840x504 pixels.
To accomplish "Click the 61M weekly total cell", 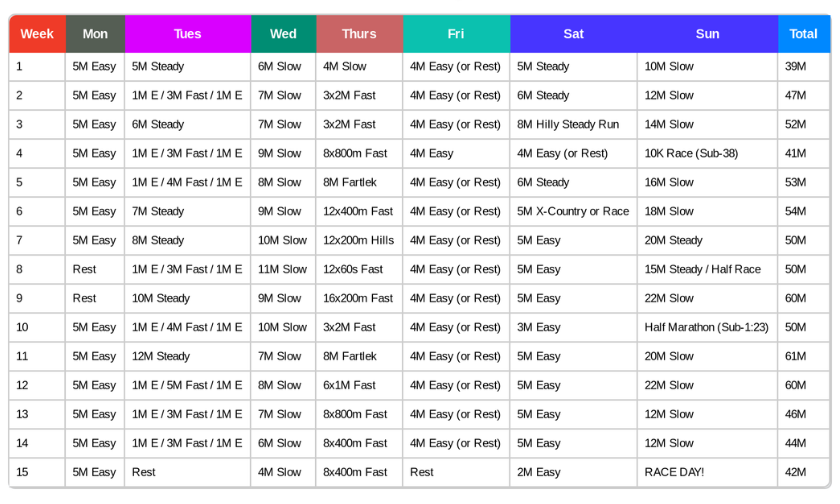I will click(796, 357).
